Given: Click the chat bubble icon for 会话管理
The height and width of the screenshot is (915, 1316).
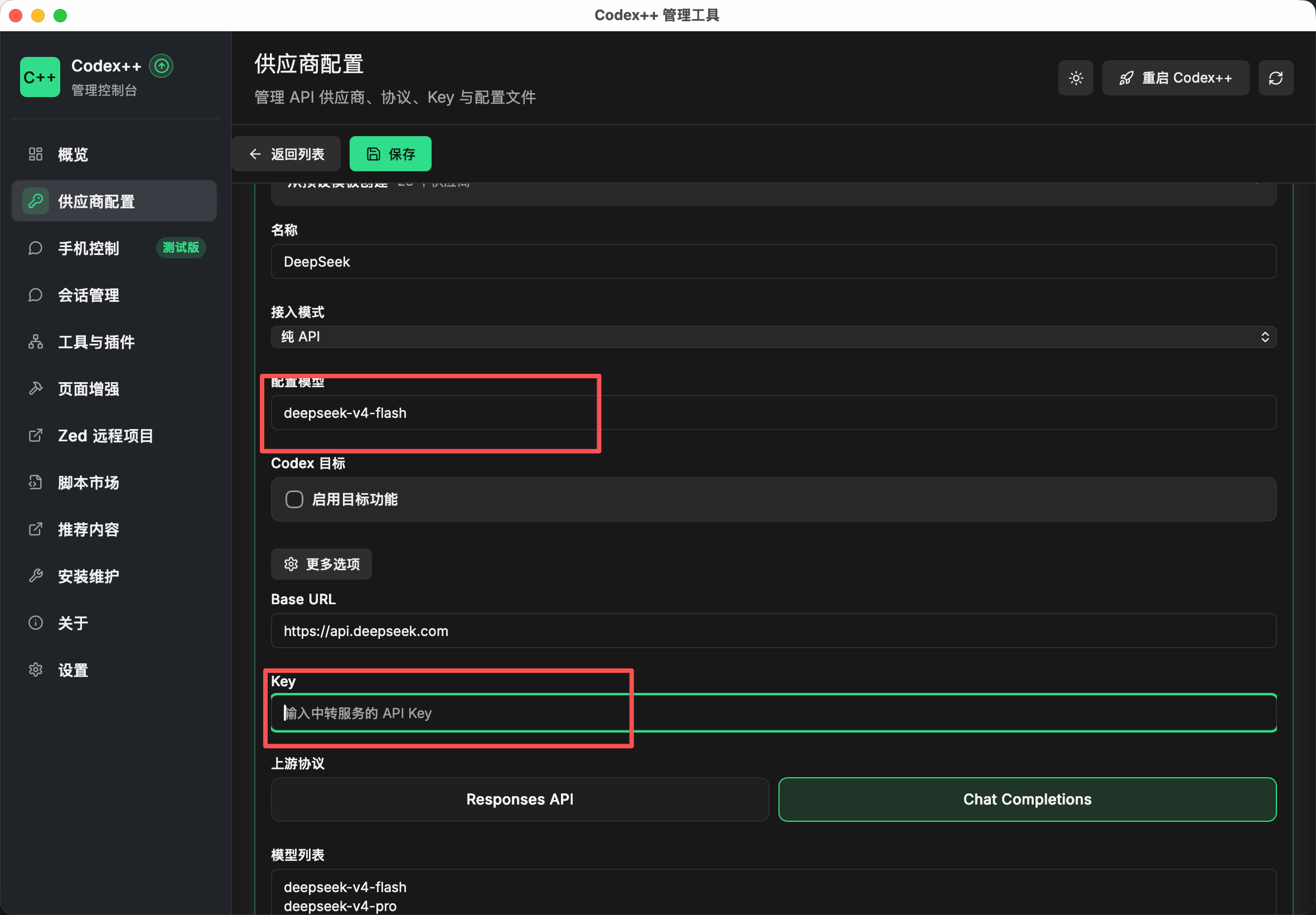Looking at the screenshot, I should pos(36,295).
